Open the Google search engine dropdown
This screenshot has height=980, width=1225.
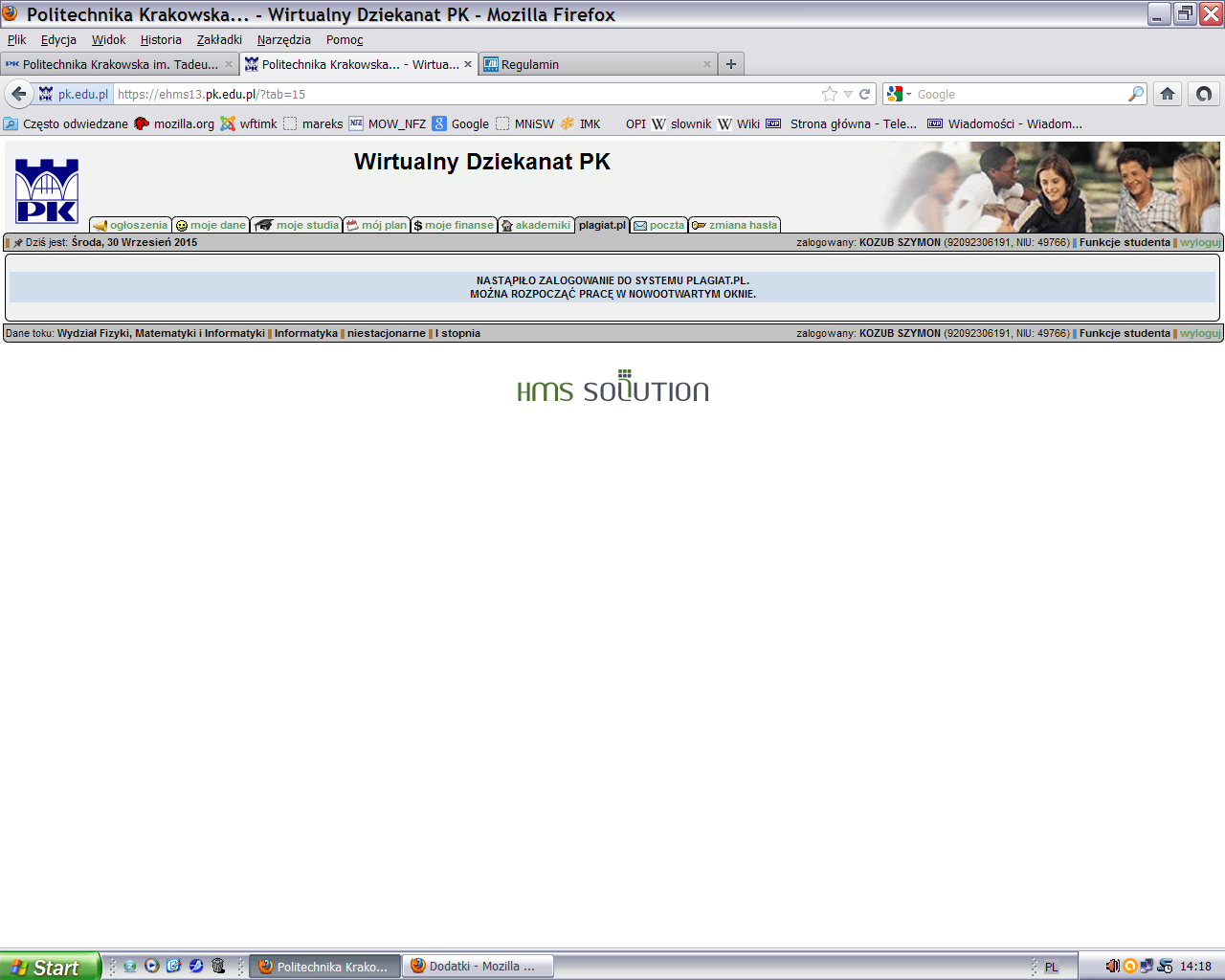coord(899,94)
